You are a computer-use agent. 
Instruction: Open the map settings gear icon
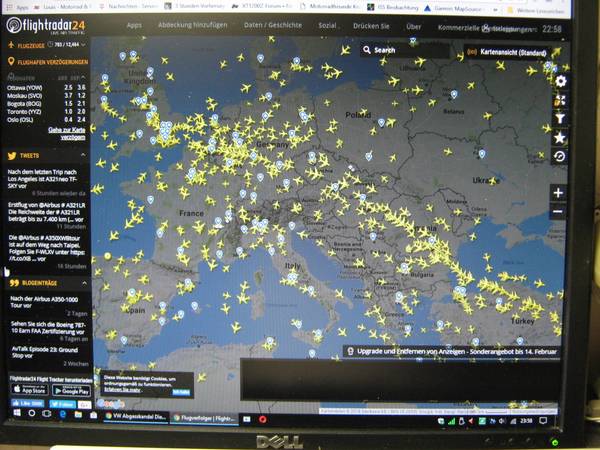click(560, 81)
